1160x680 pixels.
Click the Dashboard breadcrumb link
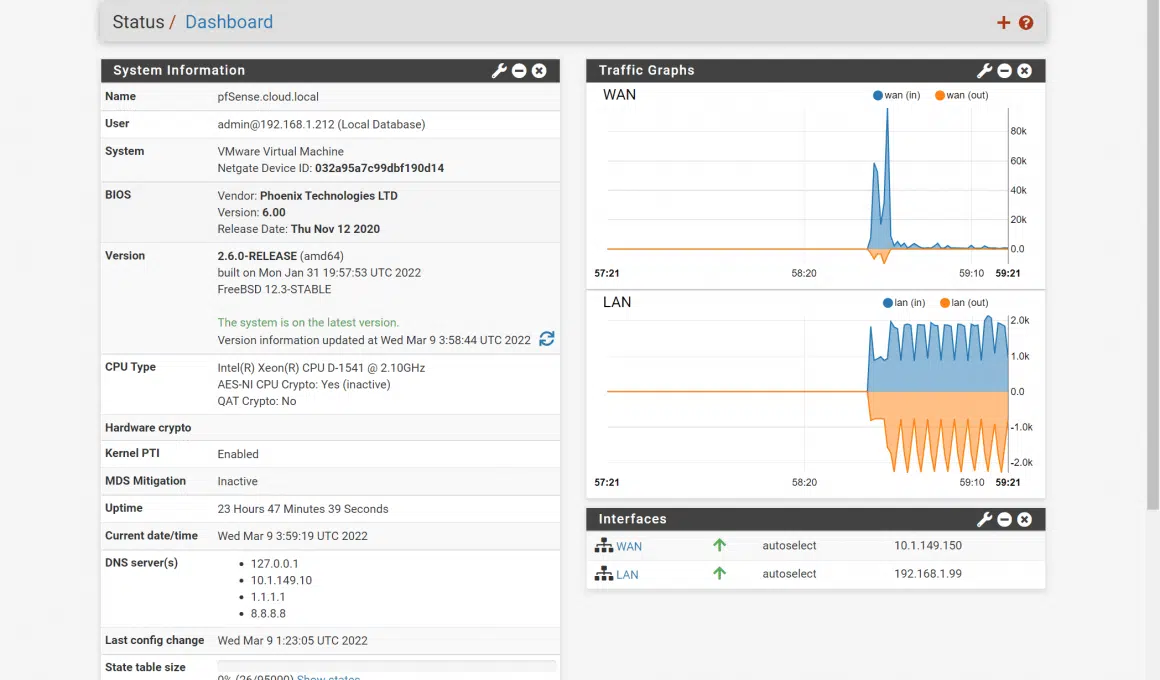click(x=228, y=22)
